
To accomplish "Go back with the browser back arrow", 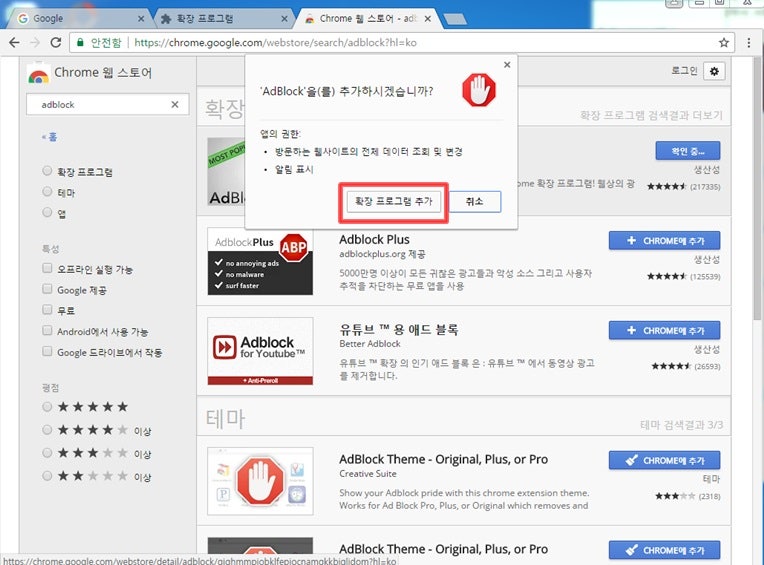I will click(14, 43).
